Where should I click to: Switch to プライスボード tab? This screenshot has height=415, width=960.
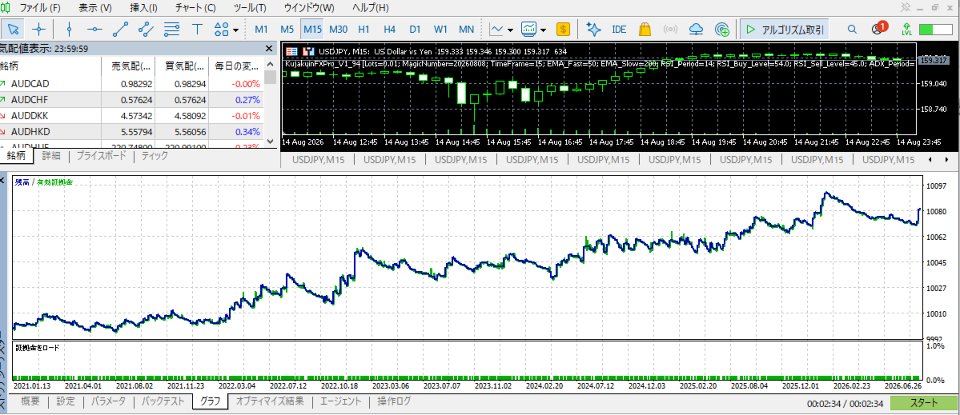(101, 156)
